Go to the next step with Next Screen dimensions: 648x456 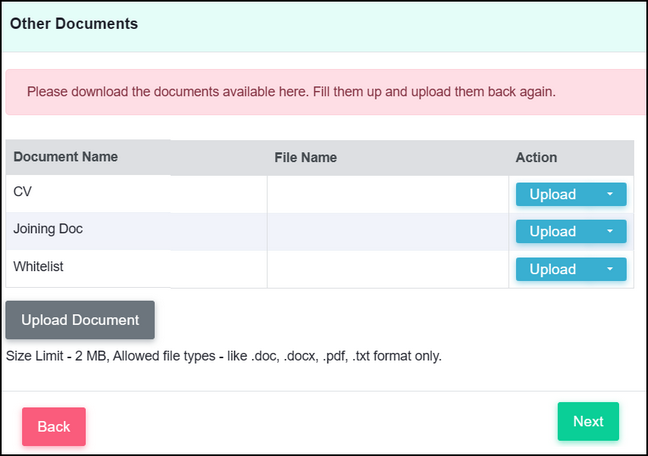click(x=588, y=421)
